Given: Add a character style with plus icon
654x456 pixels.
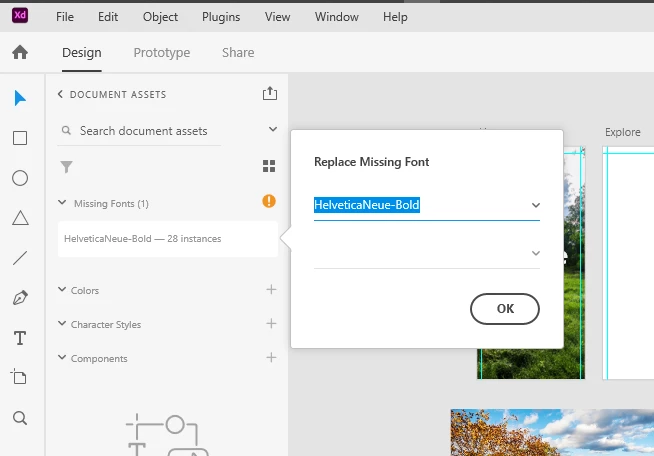Looking at the screenshot, I should [271, 323].
